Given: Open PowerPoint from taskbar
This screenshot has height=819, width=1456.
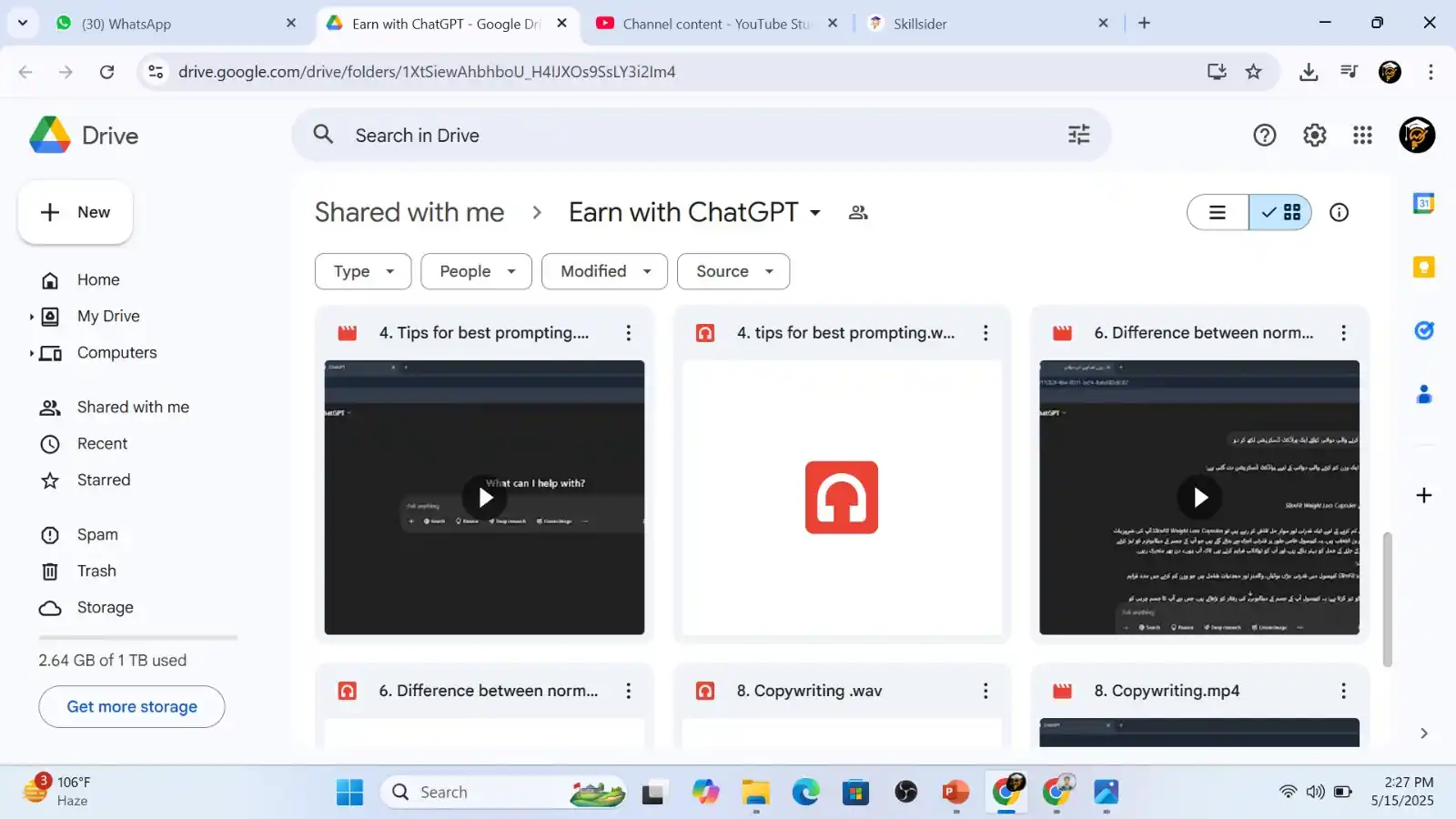Looking at the screenshot, I should tap(955, 793).
